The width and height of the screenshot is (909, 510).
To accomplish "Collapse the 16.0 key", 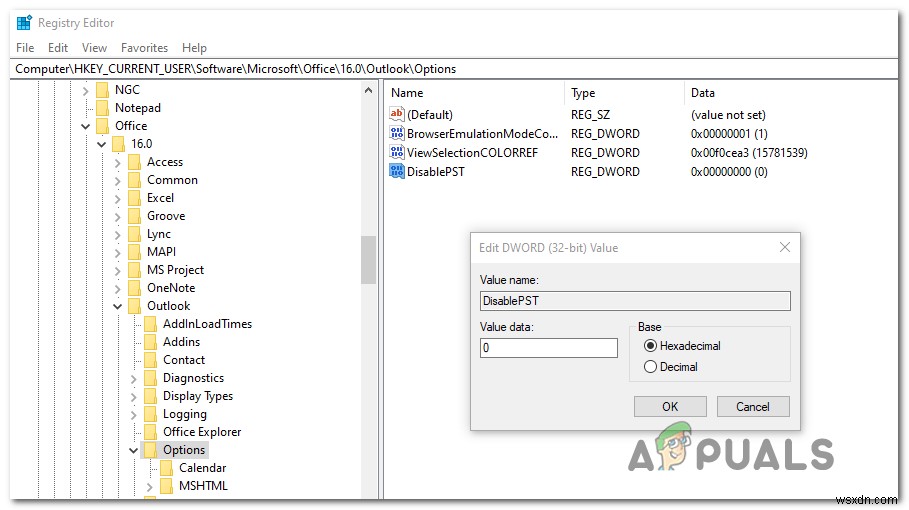I will [101, 144].
